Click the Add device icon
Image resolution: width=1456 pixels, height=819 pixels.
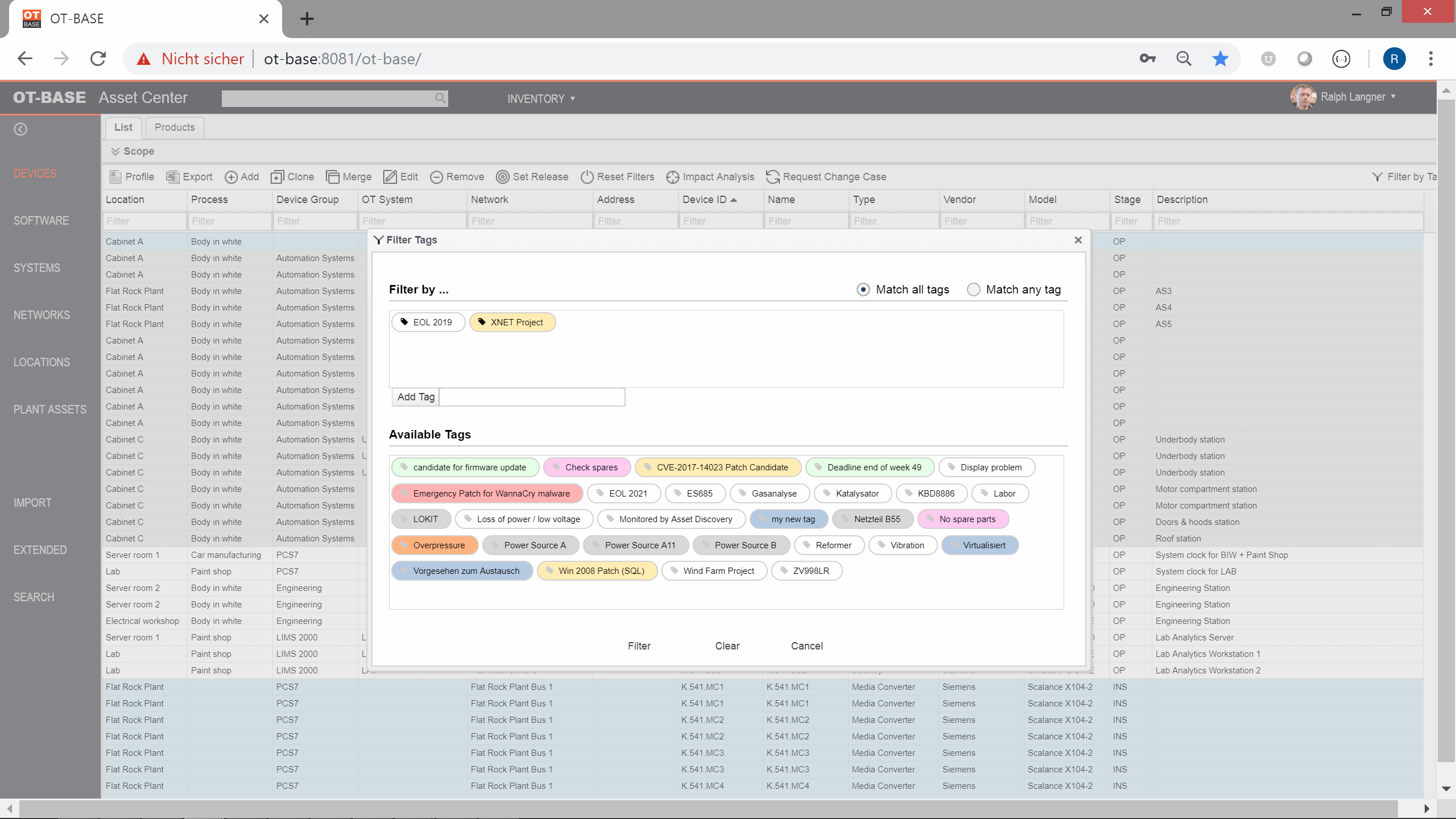point(231,177)
